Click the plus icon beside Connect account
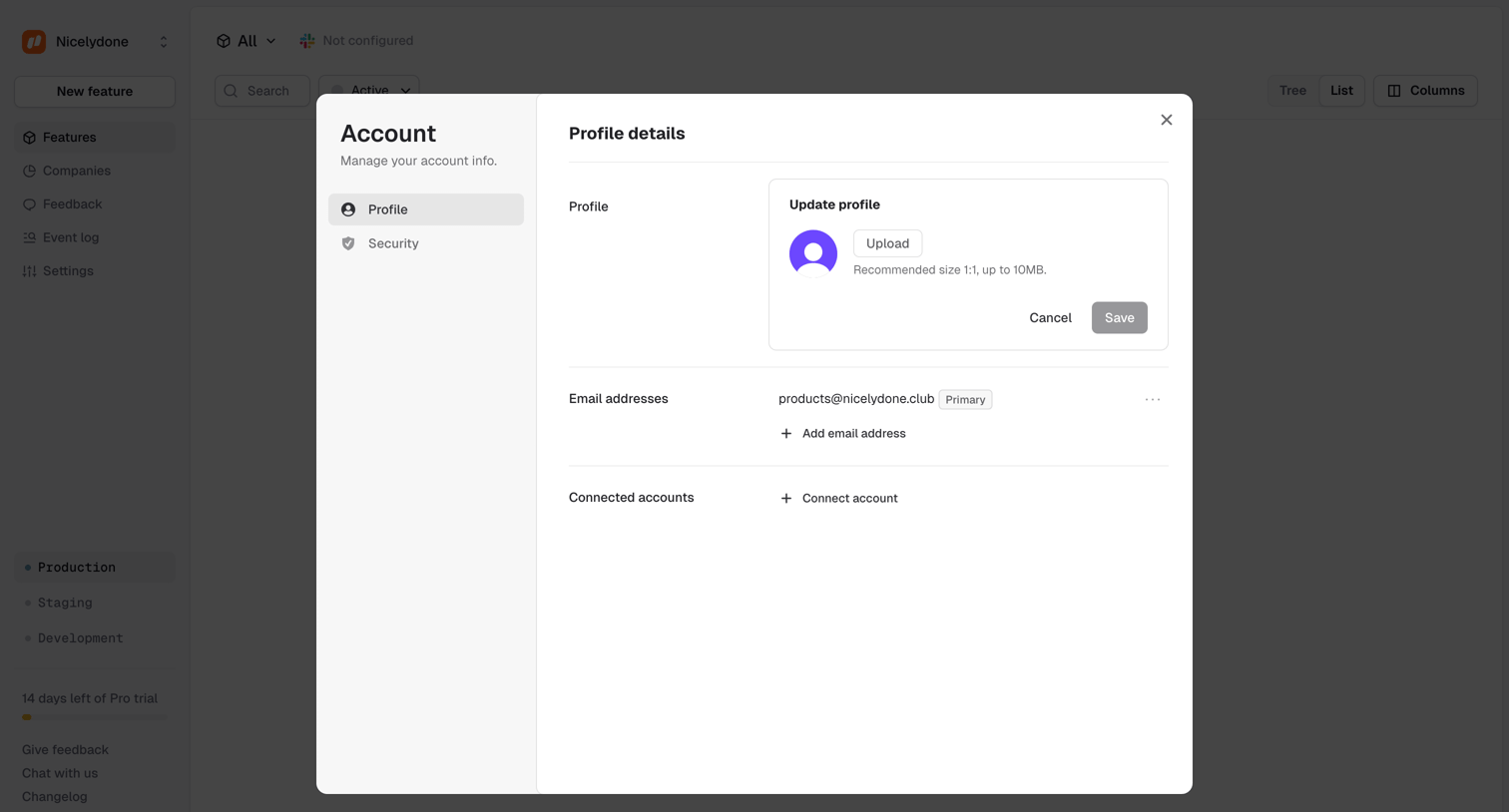 (x=786, y=499)
